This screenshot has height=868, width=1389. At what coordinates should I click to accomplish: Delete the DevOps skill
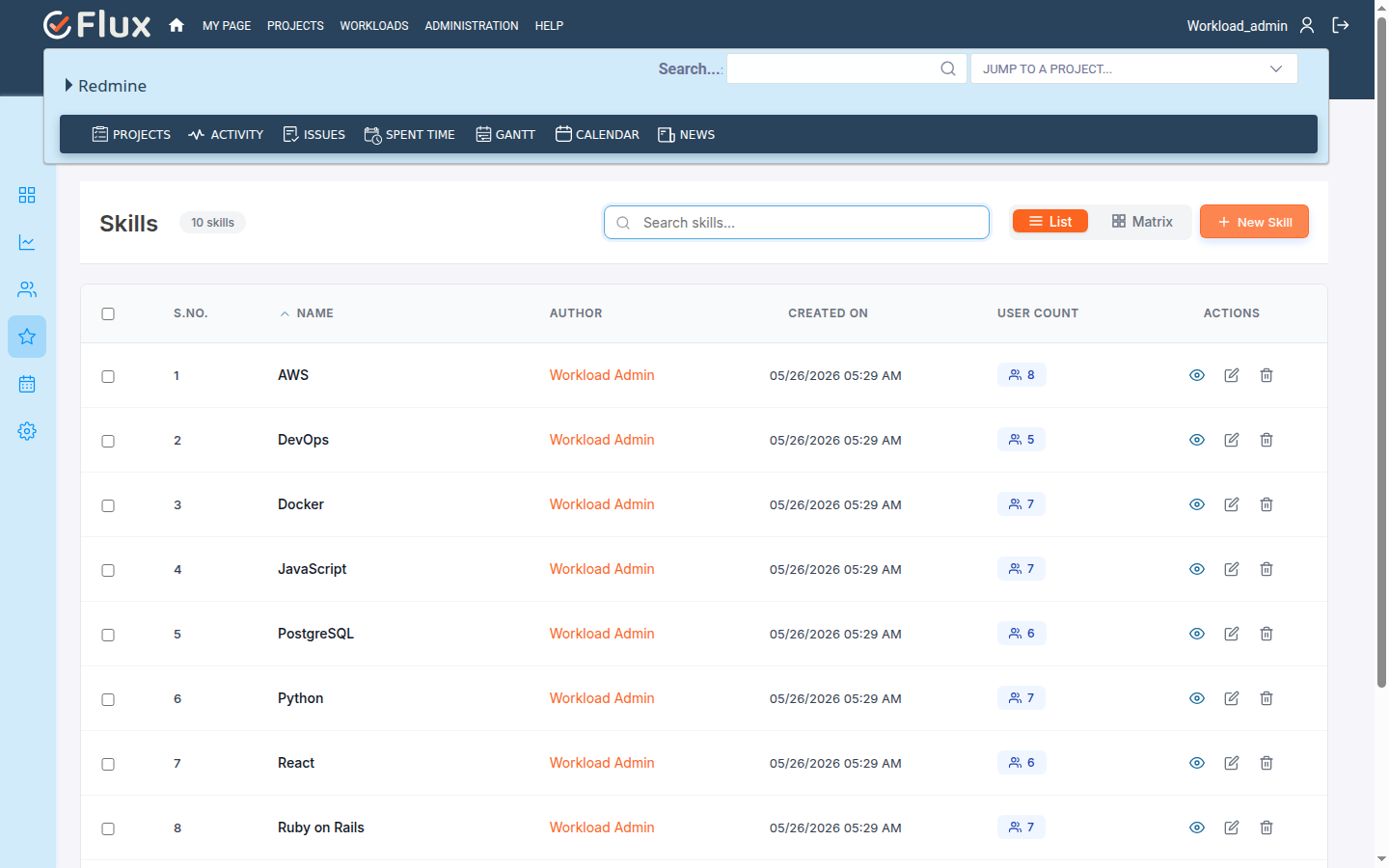(x=1266, y=440)
